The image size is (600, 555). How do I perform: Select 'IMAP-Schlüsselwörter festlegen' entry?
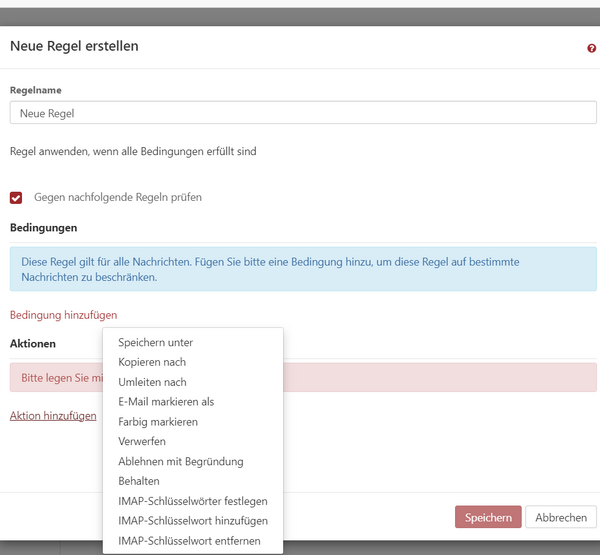click(x=193, y=501)
